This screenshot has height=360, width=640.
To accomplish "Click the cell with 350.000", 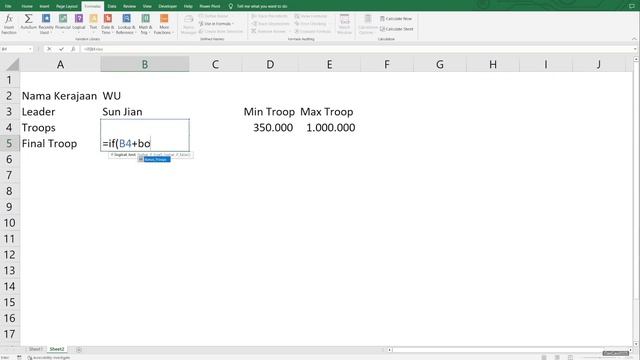I will pos(270,128).
